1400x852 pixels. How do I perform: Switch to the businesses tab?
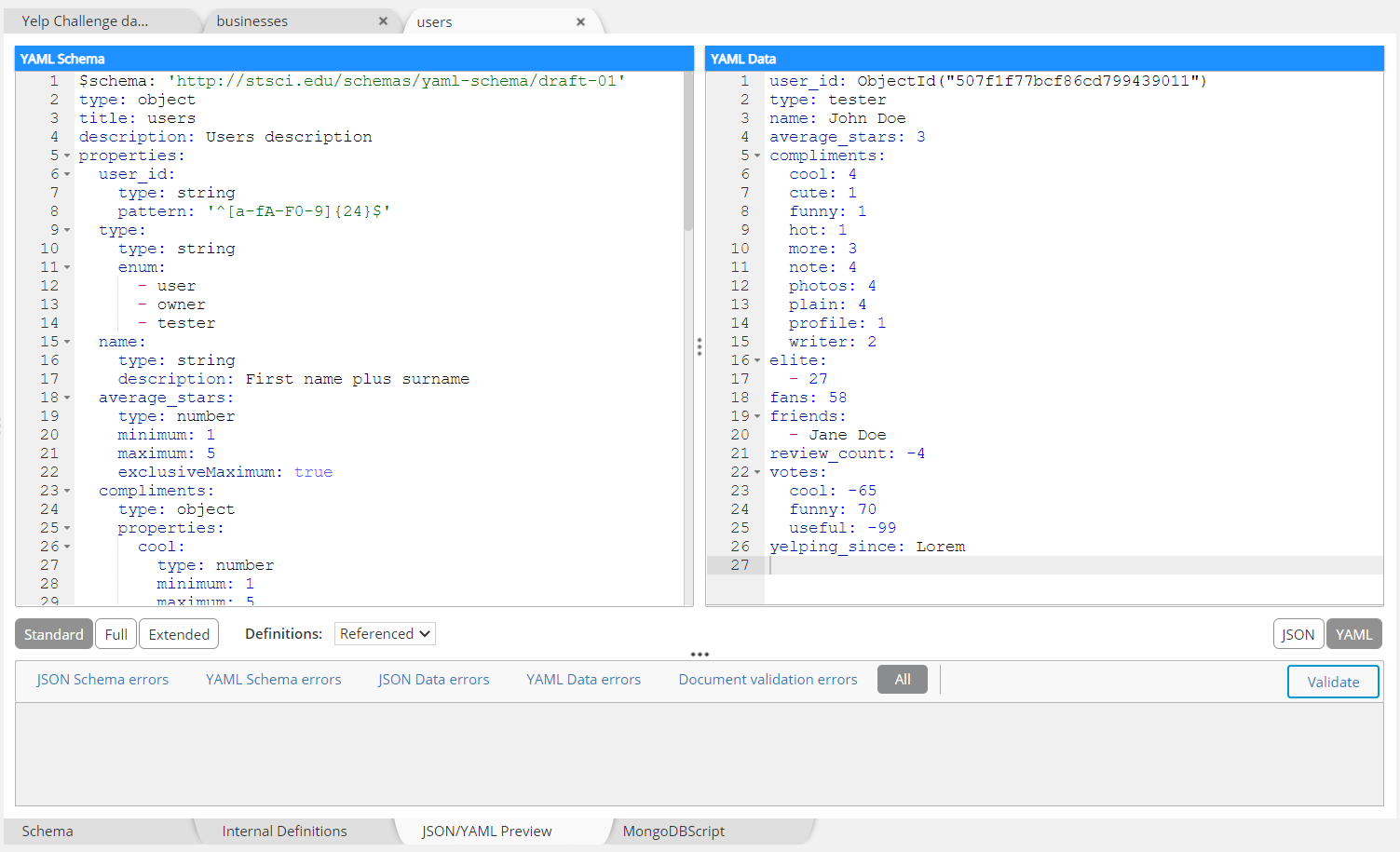[252, 20]
